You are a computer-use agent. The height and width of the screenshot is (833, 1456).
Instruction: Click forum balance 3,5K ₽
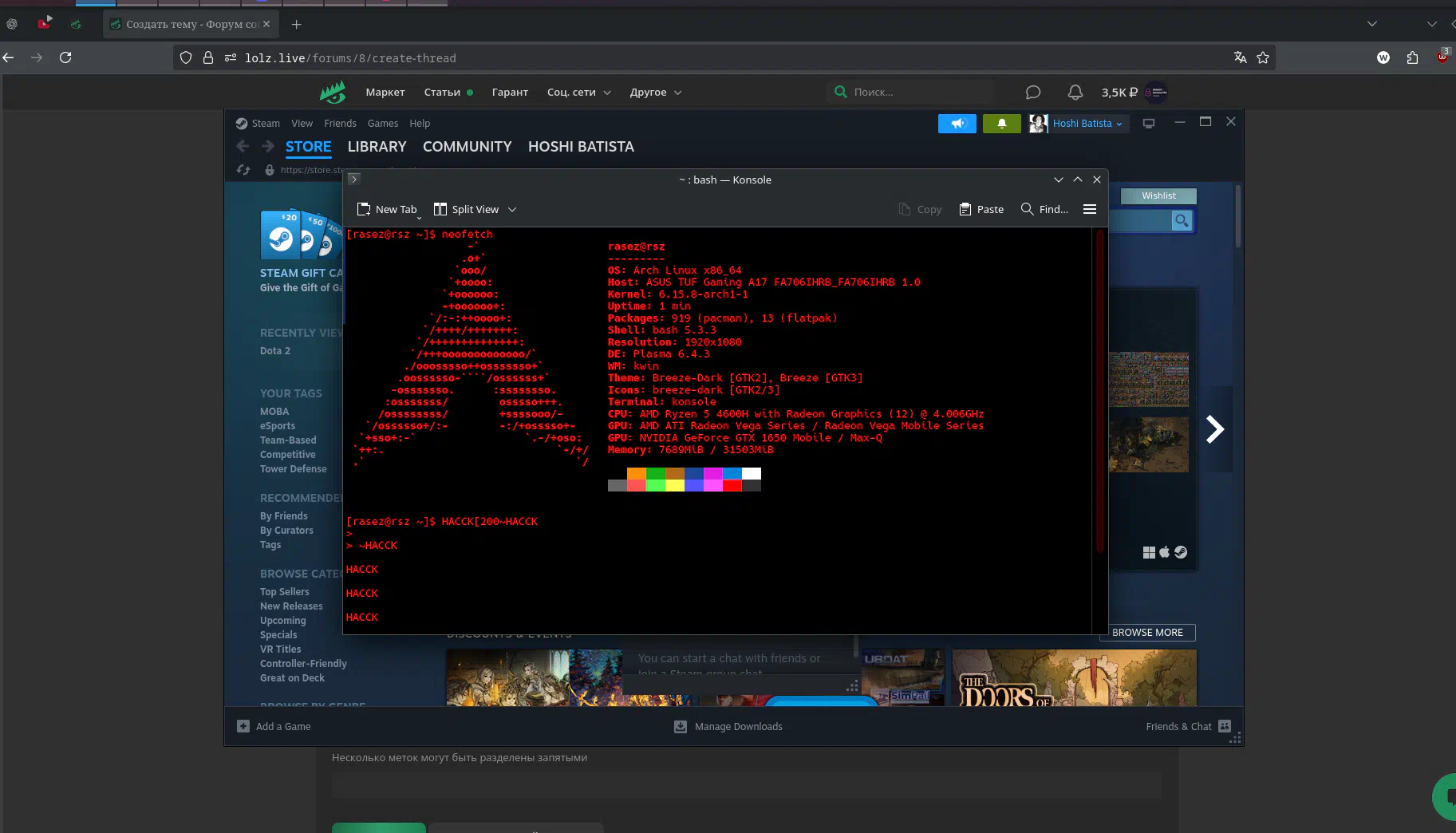tap(1119, 92)
